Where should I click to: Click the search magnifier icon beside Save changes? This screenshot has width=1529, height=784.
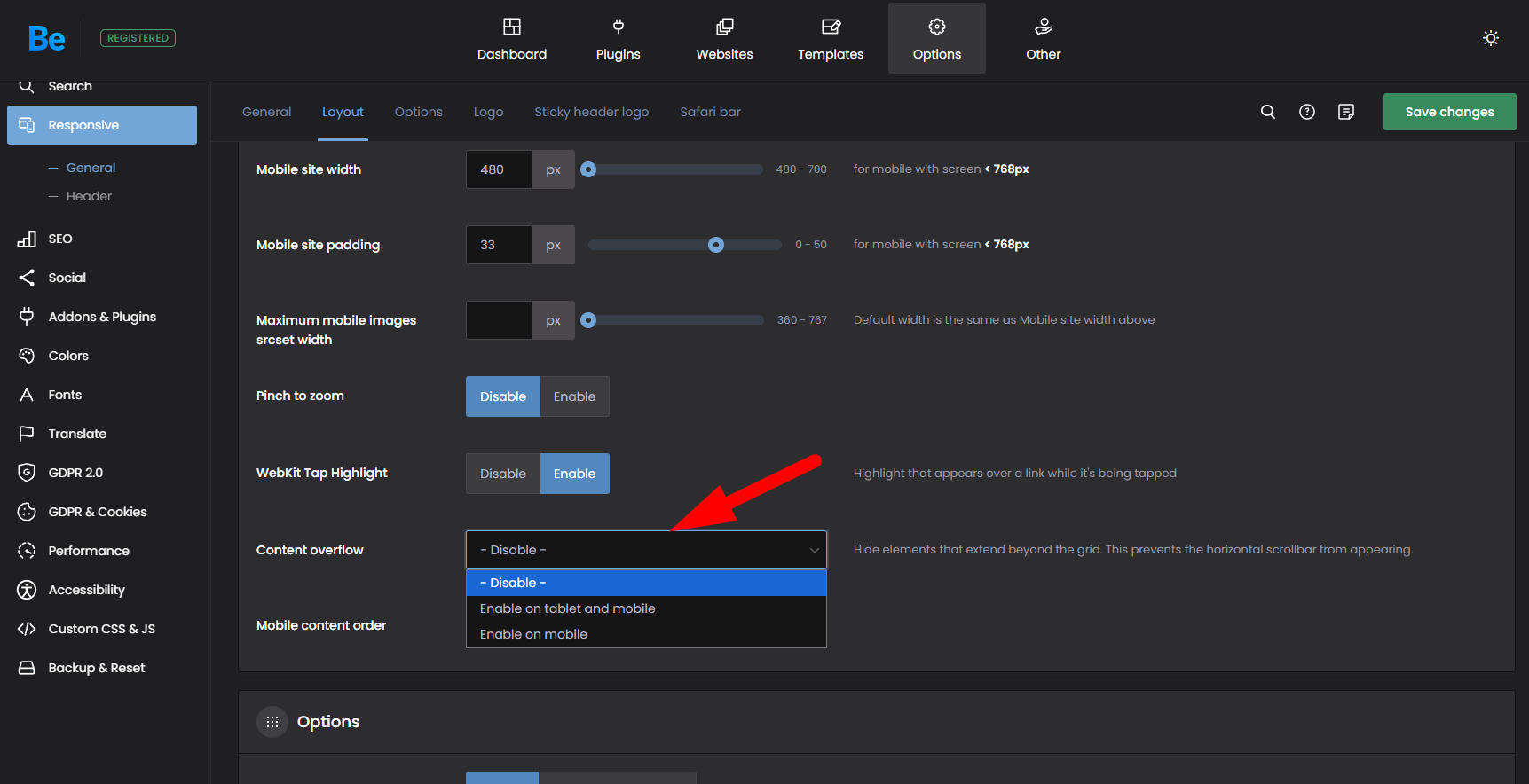[x=1268, y=112]
